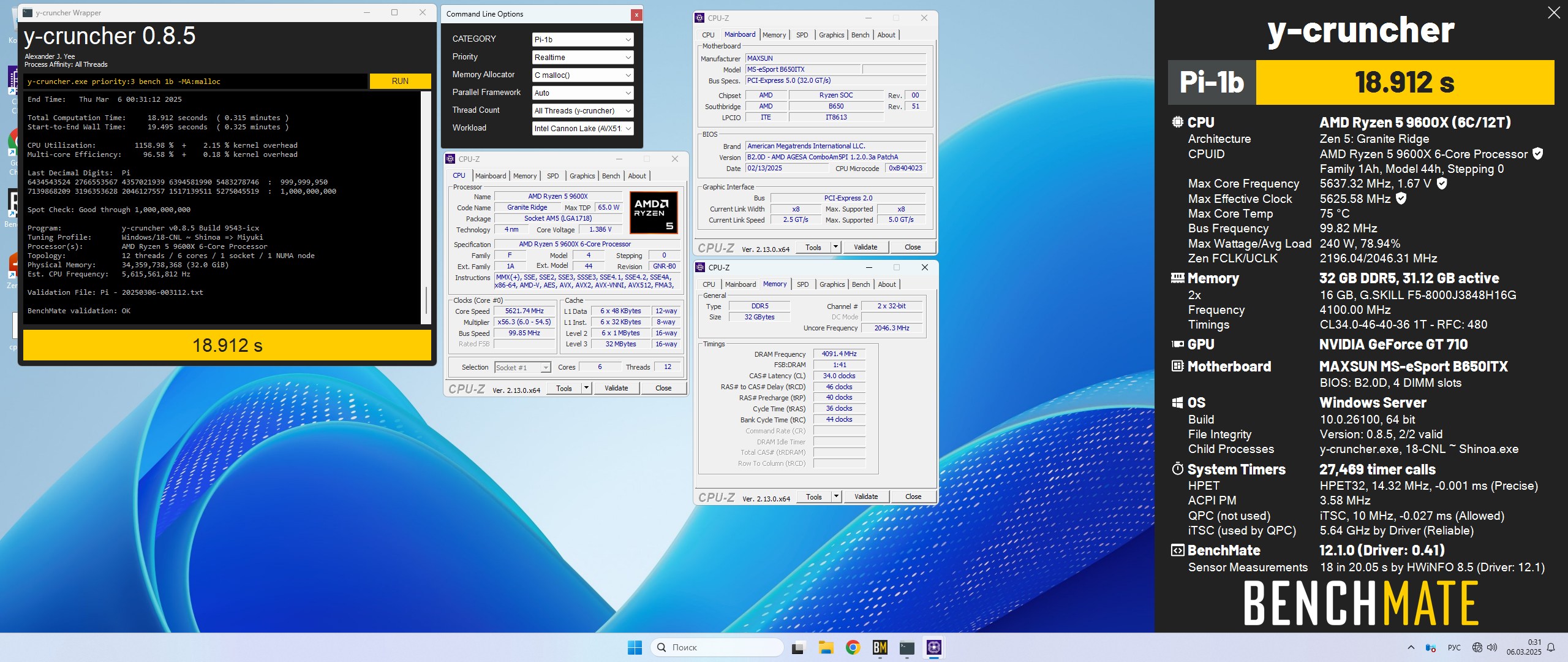Open the Windows Start menu

point(635,647)
